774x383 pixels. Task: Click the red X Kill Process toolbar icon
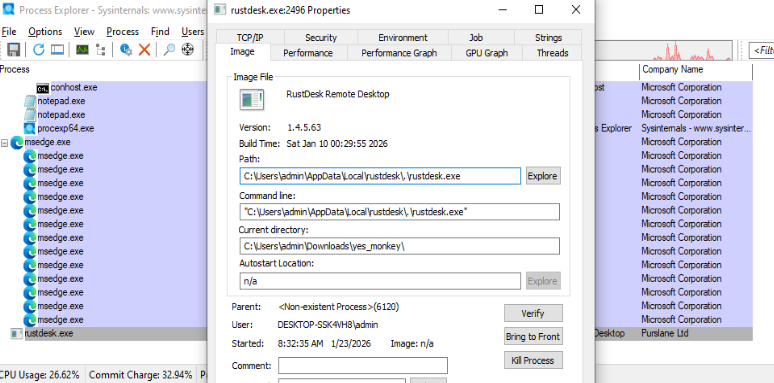(144, 49)
